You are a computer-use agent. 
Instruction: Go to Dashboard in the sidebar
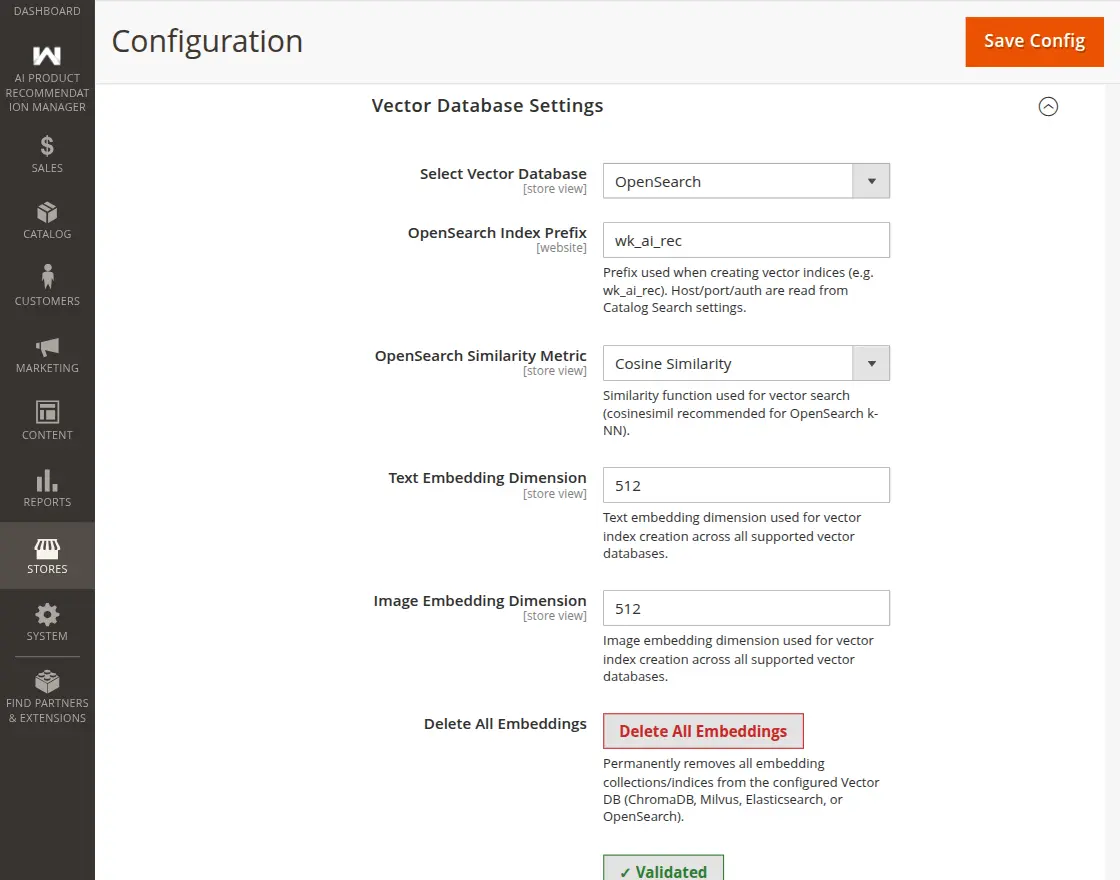pyautogui.click(x=47, y=11)
